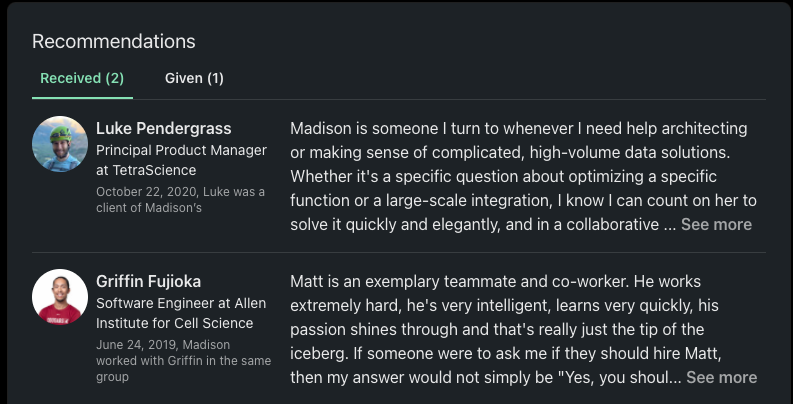
Task: Click Griffin Fujioka's profile photo
Action: coord(60,297)
